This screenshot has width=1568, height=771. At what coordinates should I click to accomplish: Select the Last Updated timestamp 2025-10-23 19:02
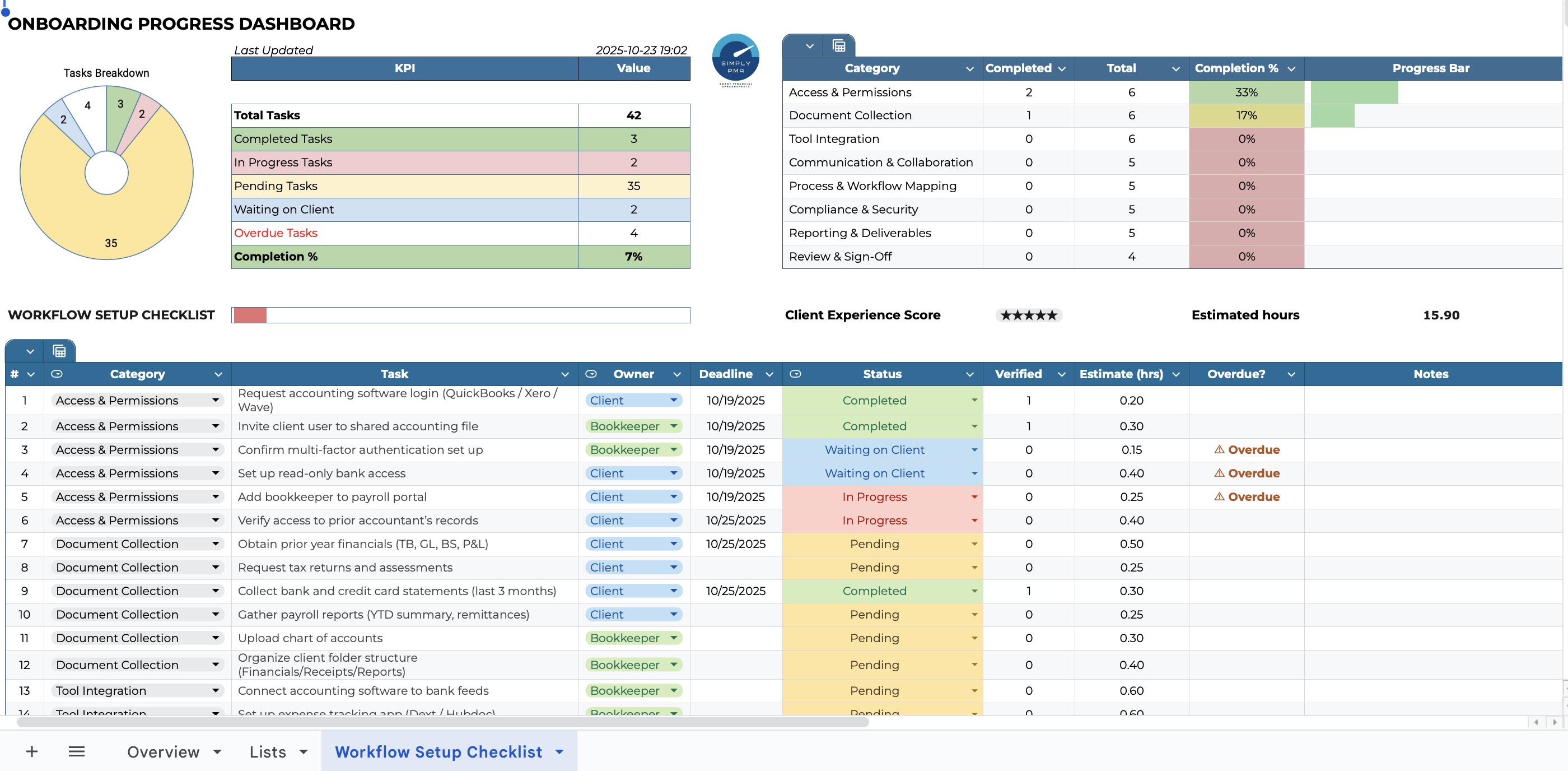pyautogui.click(x=641, y=50)
